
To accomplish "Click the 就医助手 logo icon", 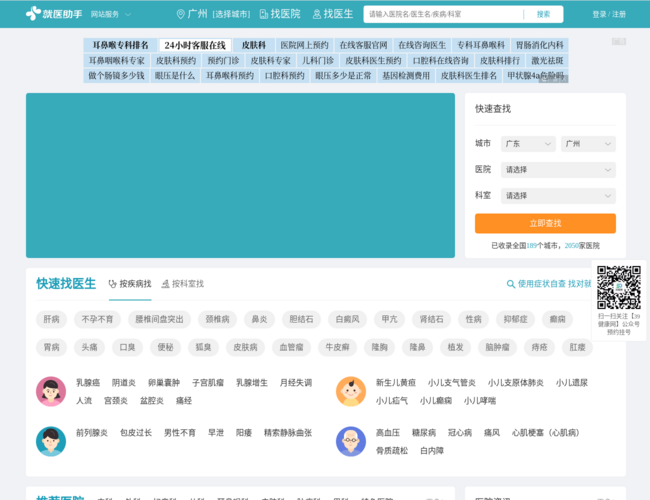I will (33, 14).
